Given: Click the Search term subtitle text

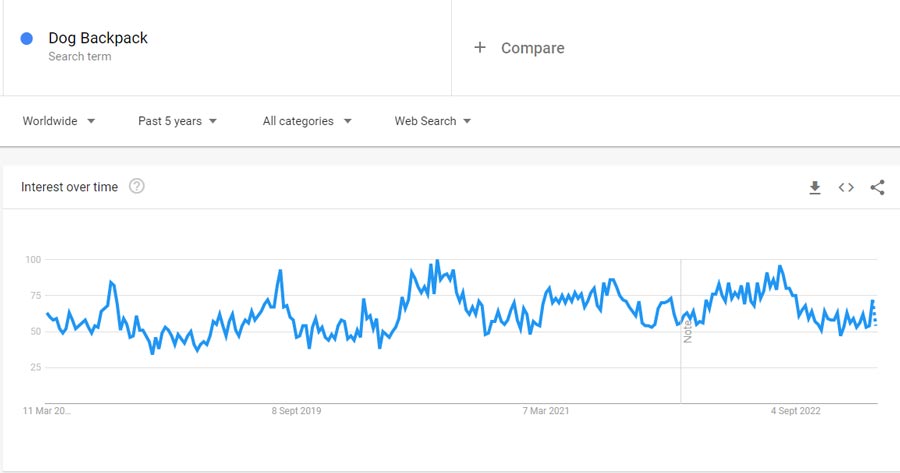Looking at the screenshot, I should click(x=80, y=57).
